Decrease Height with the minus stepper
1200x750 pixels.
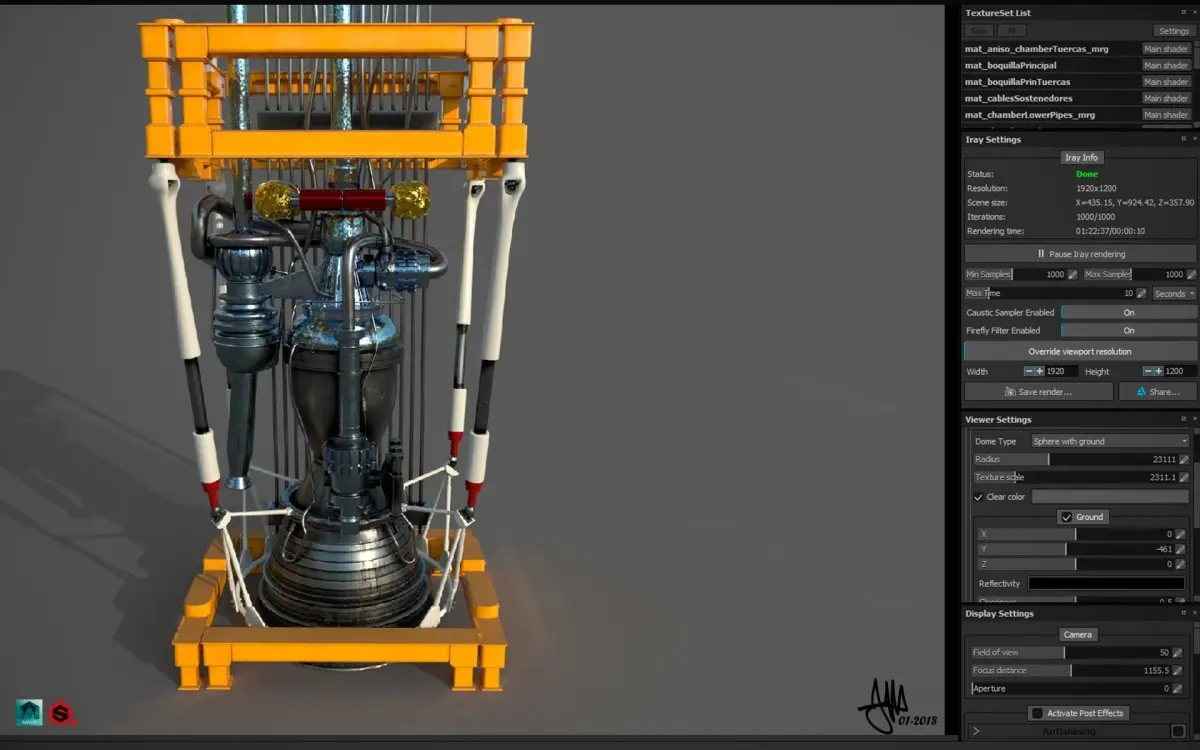(1148, 371)
